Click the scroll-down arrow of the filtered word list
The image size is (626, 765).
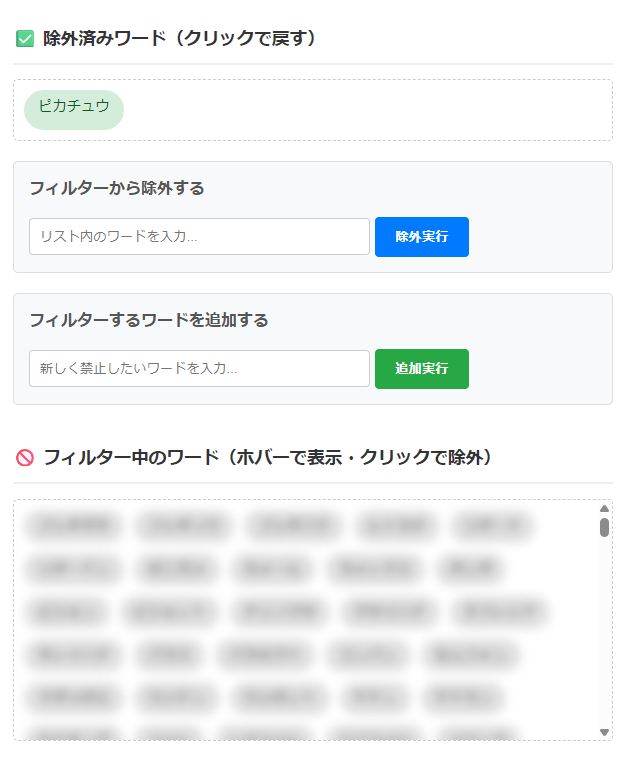(604, 732)
